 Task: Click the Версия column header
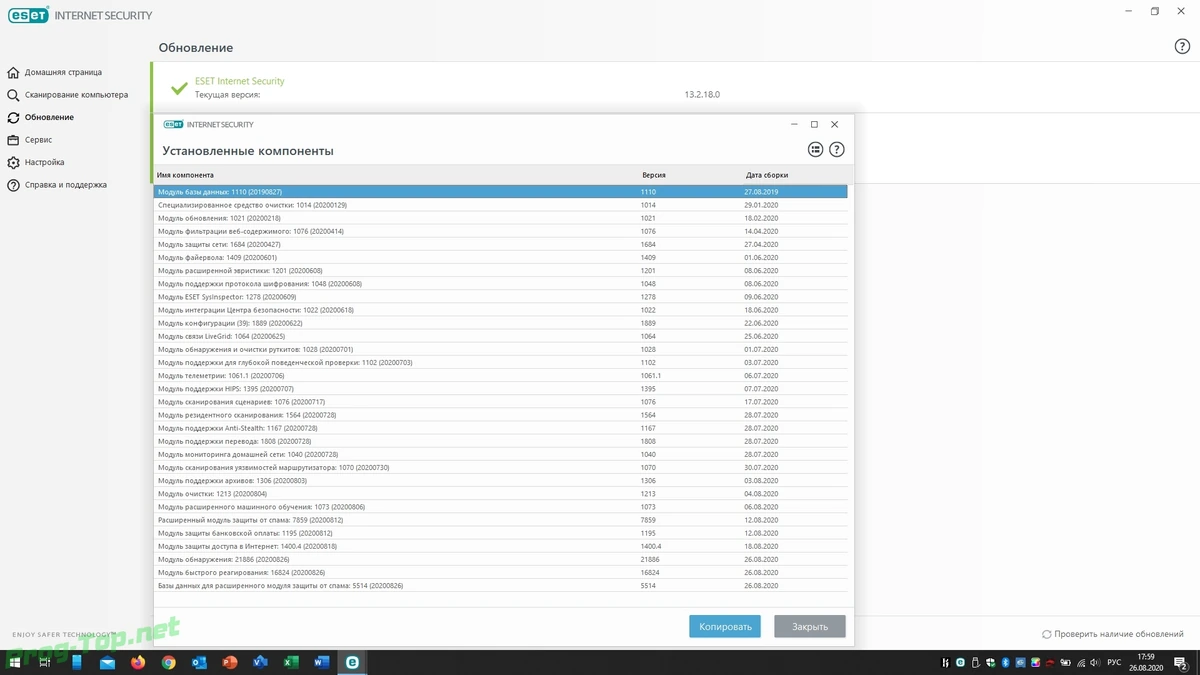[x=653, y=175]
